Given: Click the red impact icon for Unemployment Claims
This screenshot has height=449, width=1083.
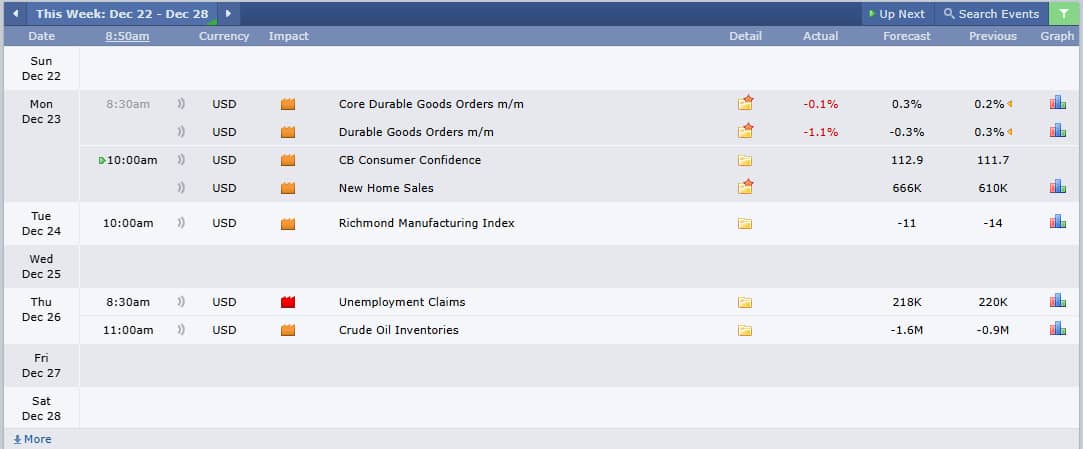Looking at the screenshot, I should pyautogui.click(x=289, y=302).
